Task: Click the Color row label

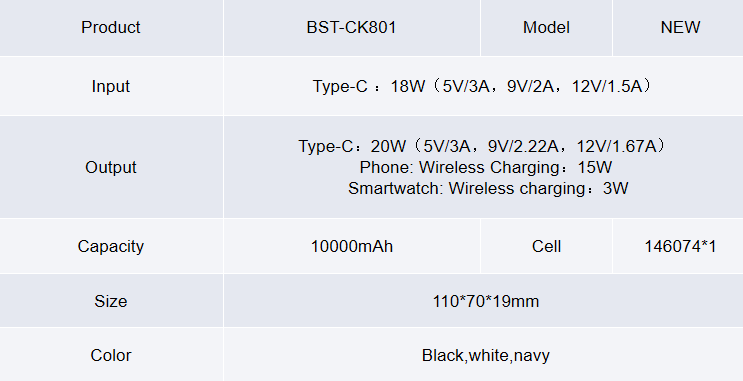Action: tap(111, 355)
